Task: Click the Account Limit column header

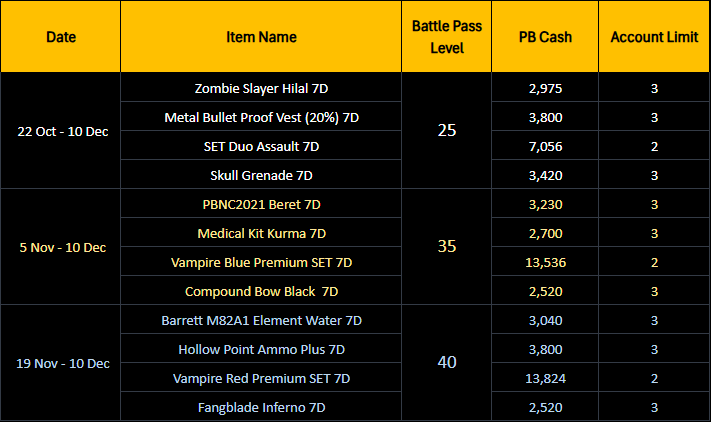Action: coord(654,37)
